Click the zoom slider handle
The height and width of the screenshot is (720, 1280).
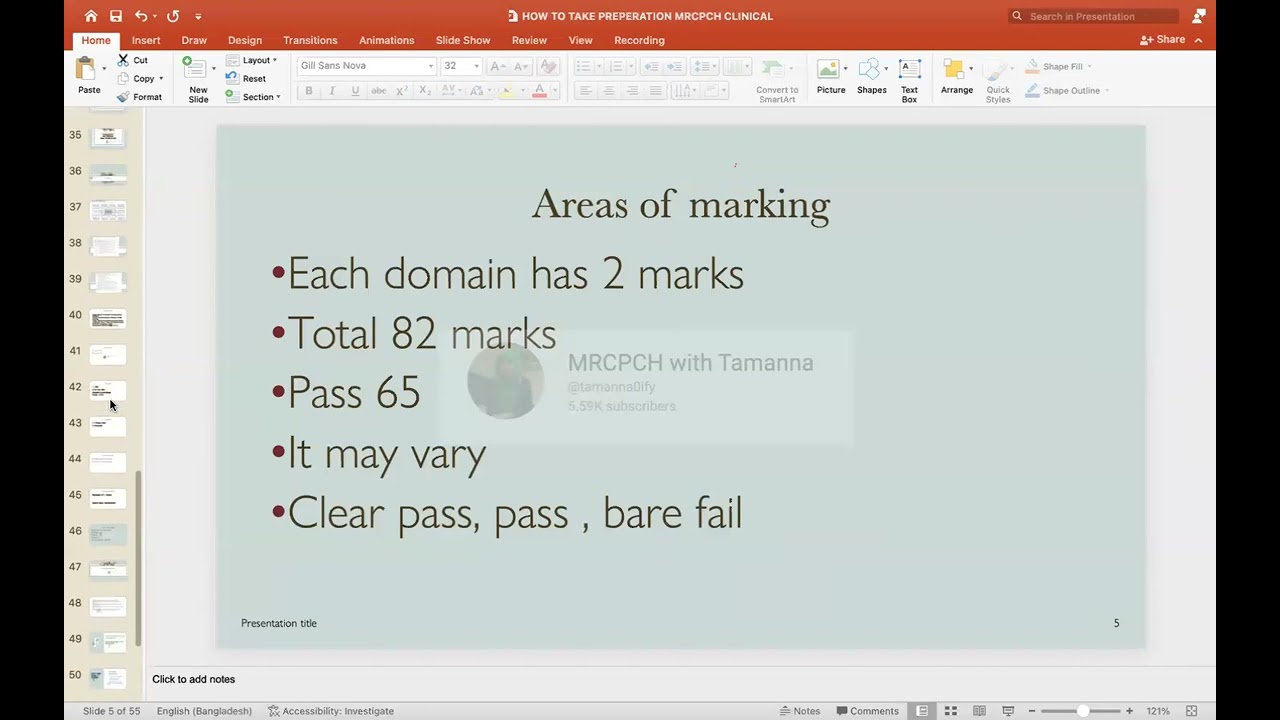[1083, 711]
